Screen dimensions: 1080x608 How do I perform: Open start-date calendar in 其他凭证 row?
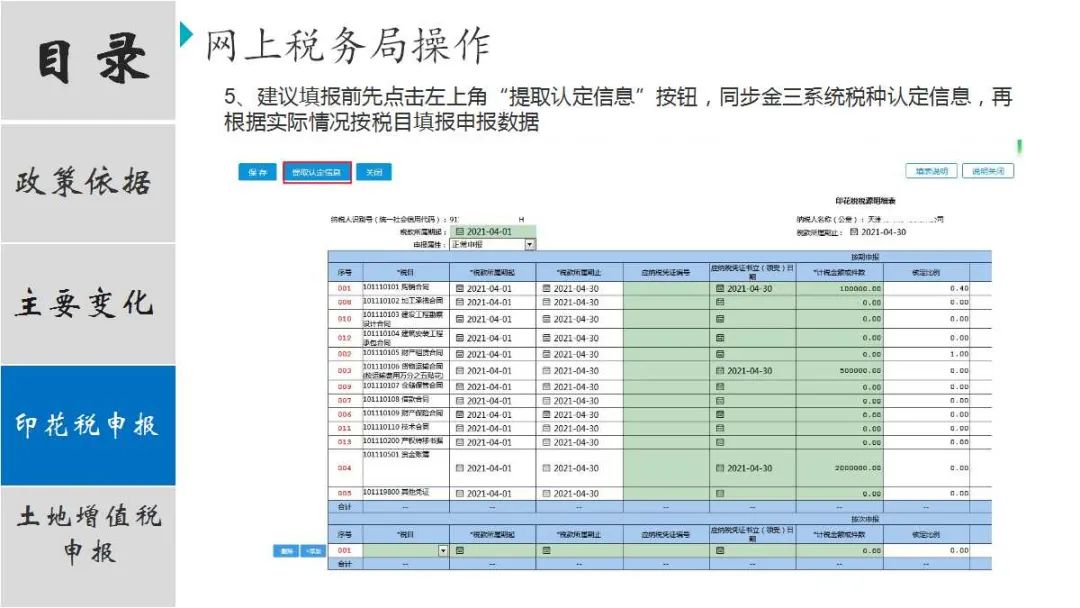point(460,494)
